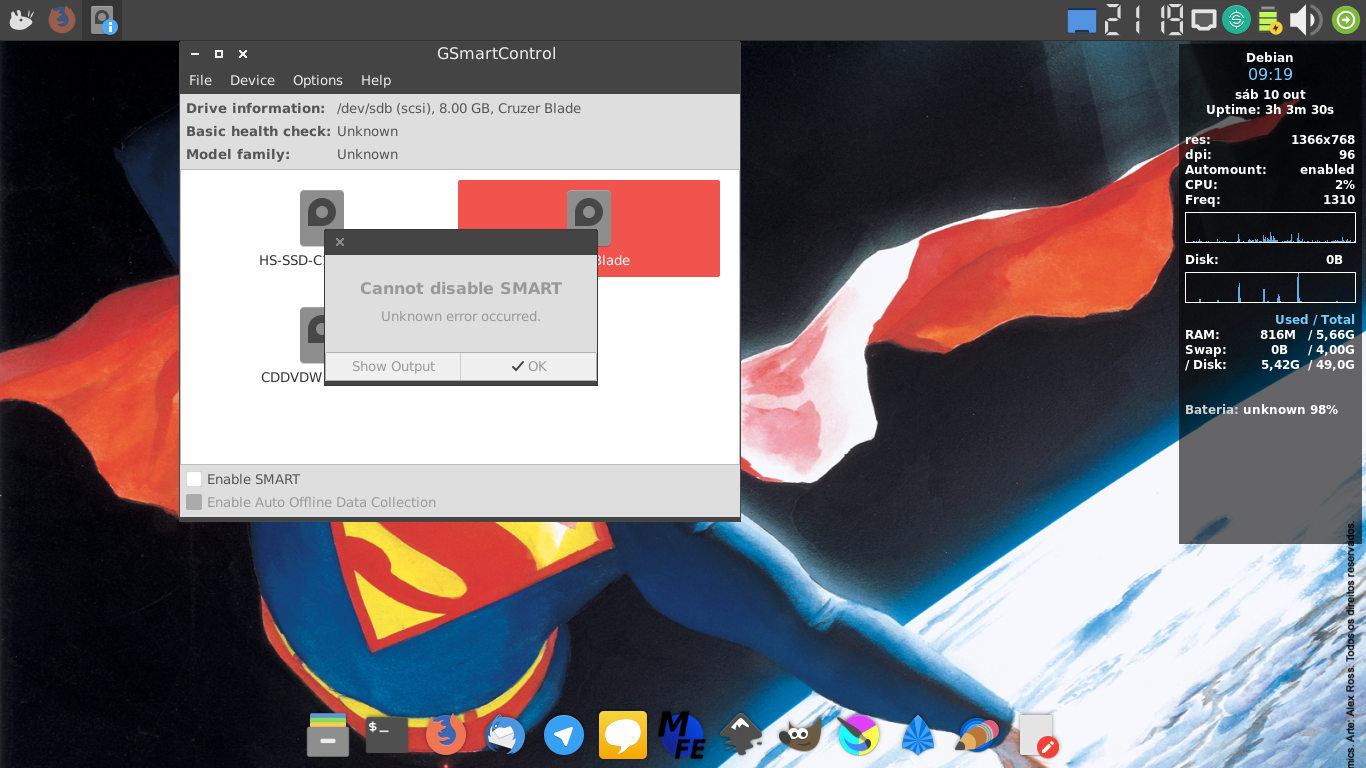1366x768 pixels.
Task: Open the File menu
Action: click(x=201, y=80)
